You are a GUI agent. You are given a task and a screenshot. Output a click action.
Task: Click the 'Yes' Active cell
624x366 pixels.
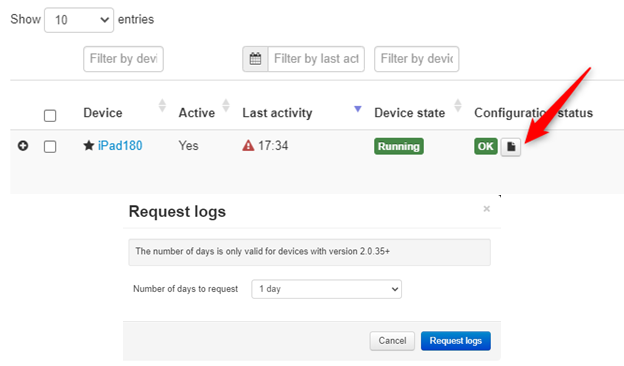pyautogui.click(x=188, y=146)
